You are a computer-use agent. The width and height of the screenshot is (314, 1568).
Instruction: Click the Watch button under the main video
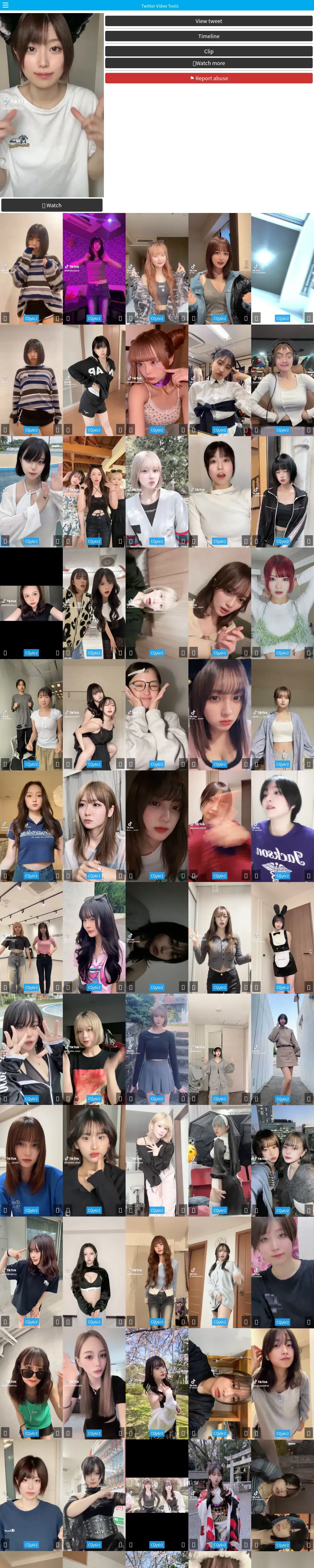click(x=52, y=206)
